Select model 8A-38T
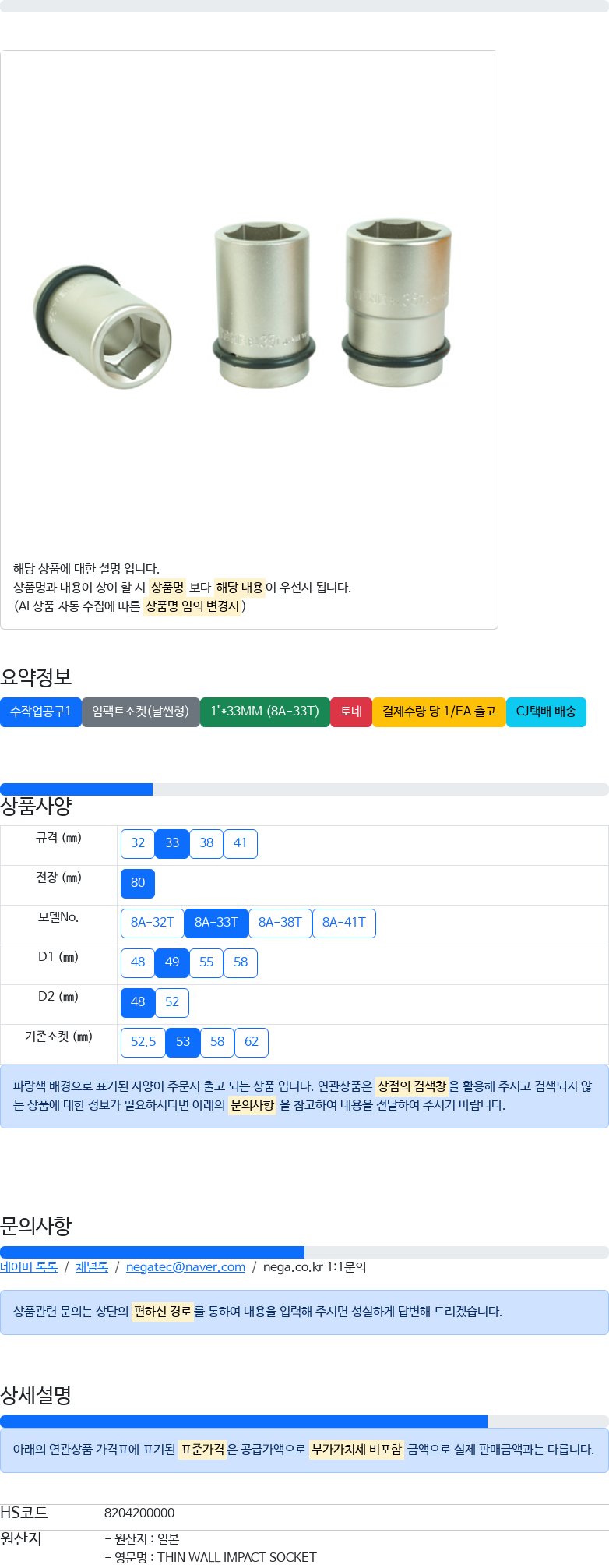Image resolution: width=609 pixels, height=1568 pixels. point(280,923)
